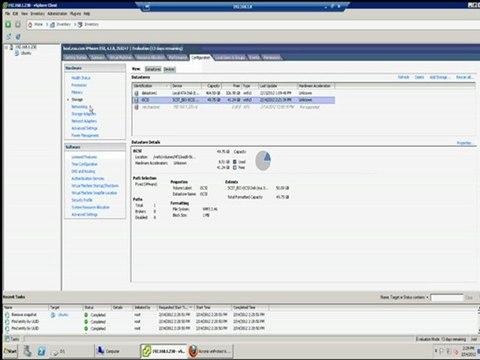Click the Add Storage link

click(x=440, y=77)
